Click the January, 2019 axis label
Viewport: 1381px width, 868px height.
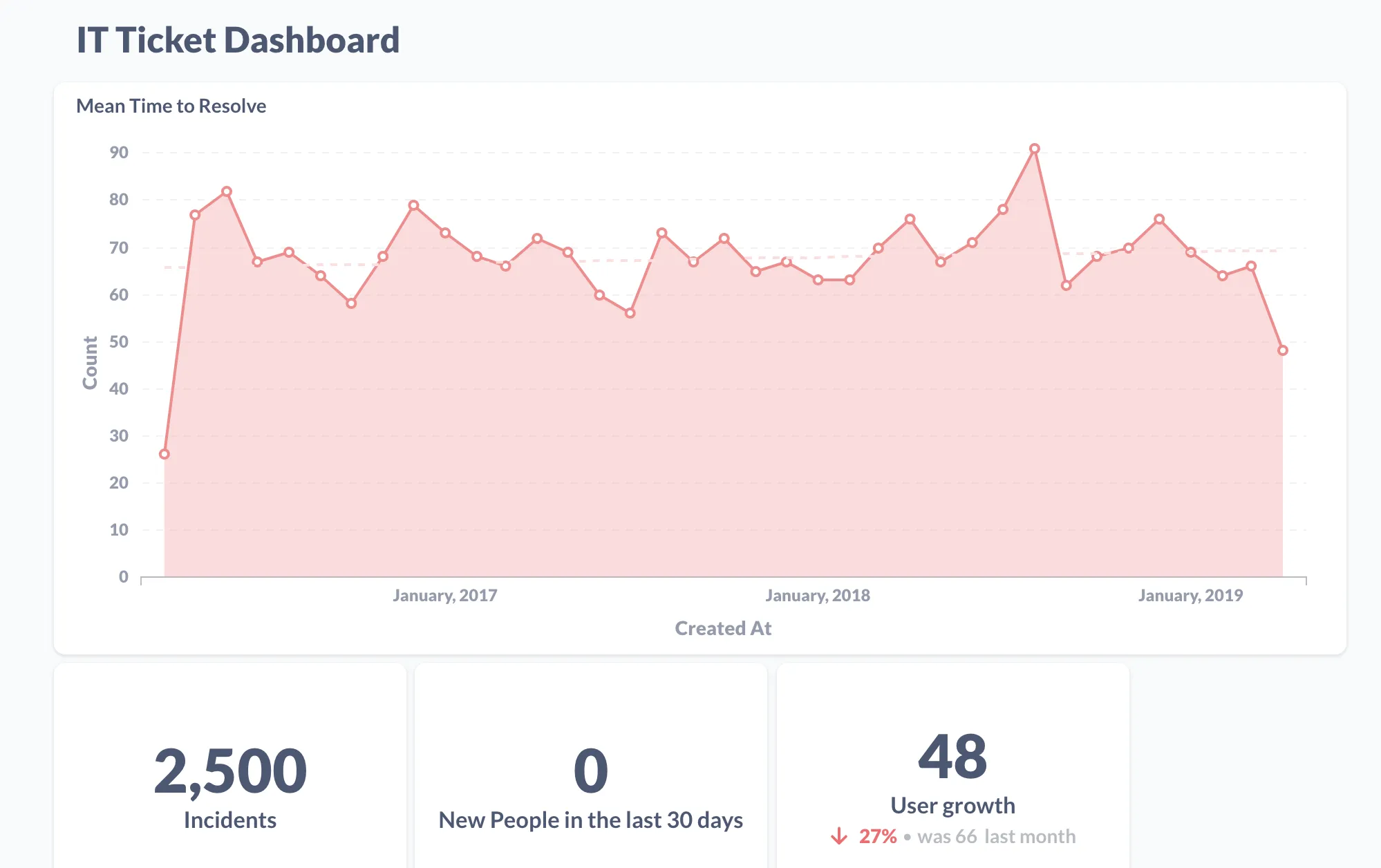(x=1190, y=595)
